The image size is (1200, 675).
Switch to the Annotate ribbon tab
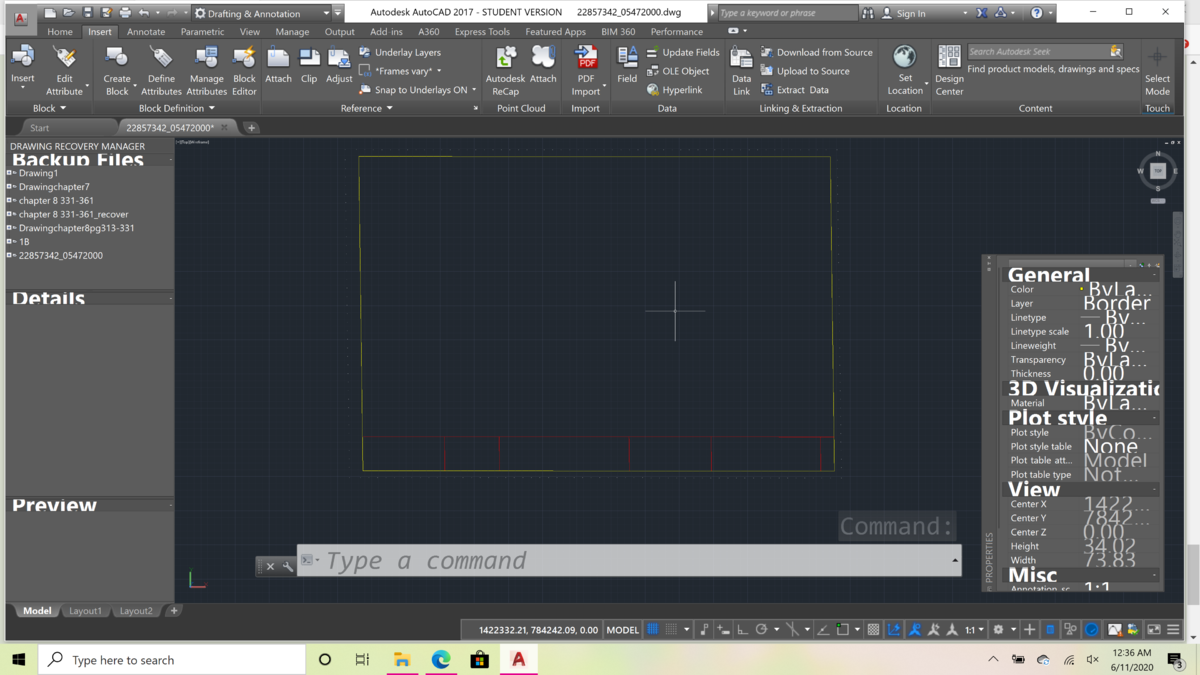[146, 32]
